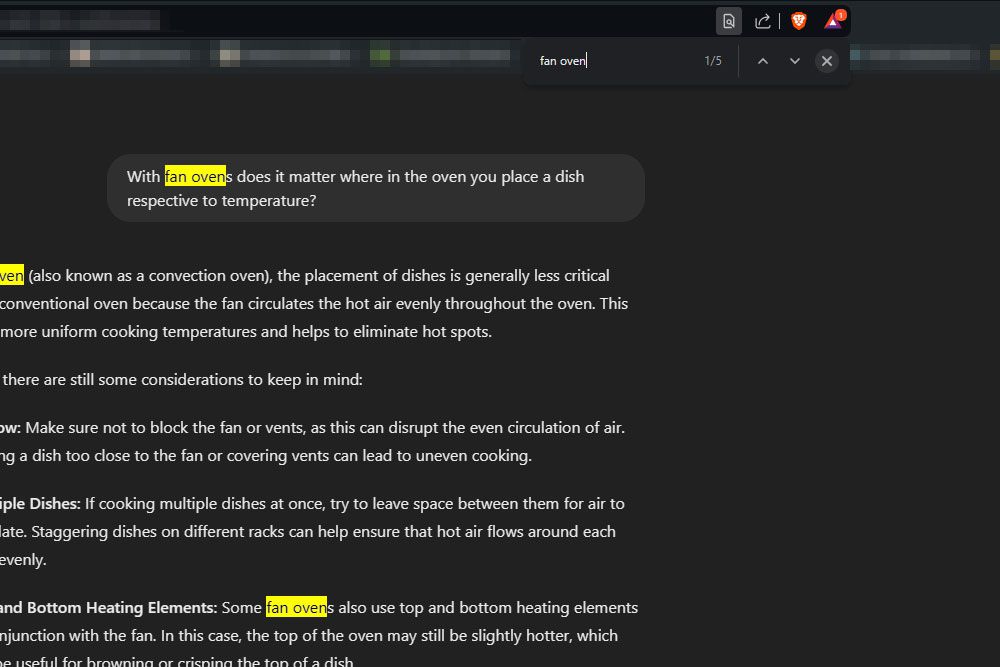This screenshot has height=667, width=1000.
Task: Click the 1/5 match counter
Action: 713,61
